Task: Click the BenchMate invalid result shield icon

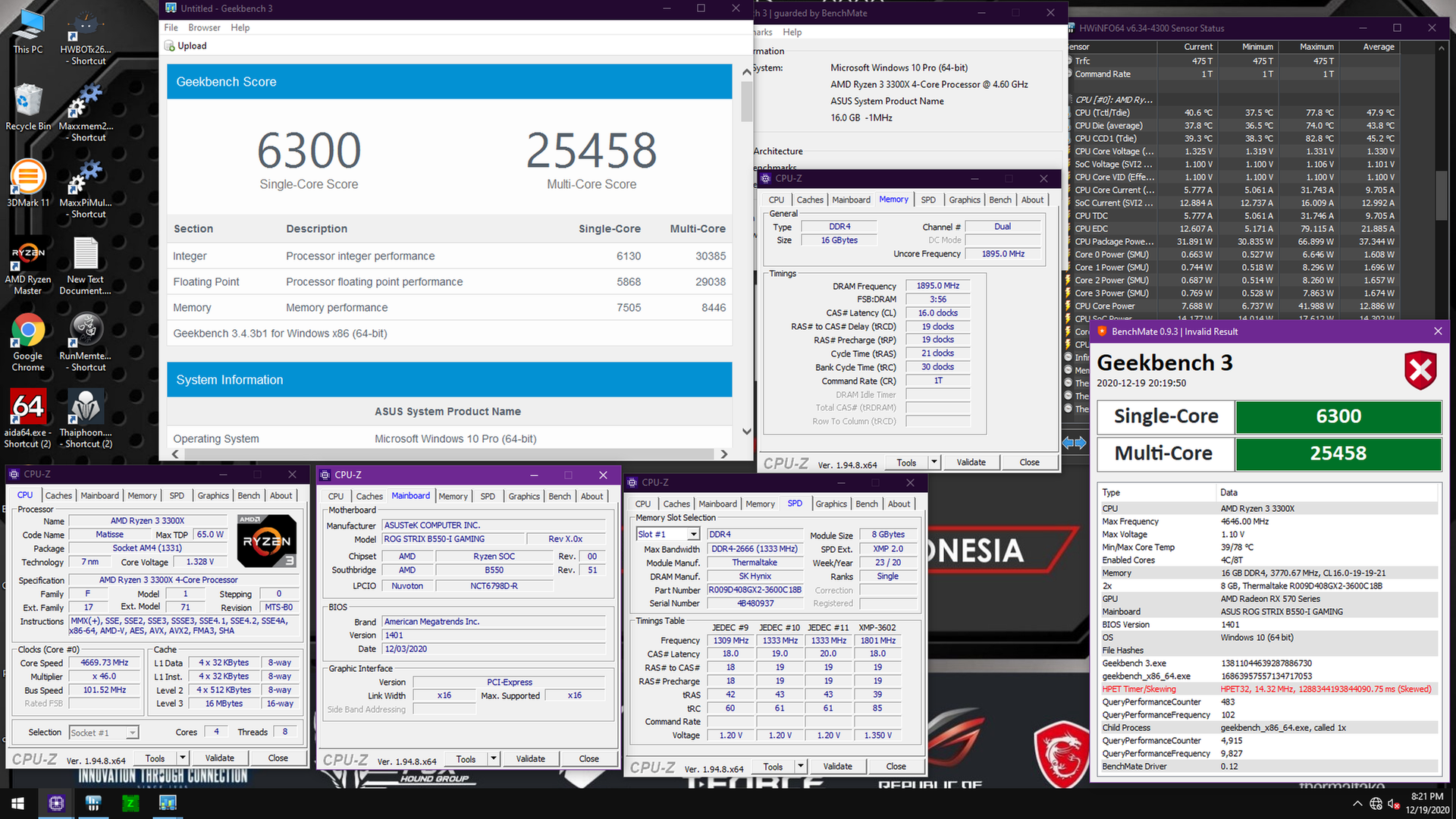Action: (1420, 370)
